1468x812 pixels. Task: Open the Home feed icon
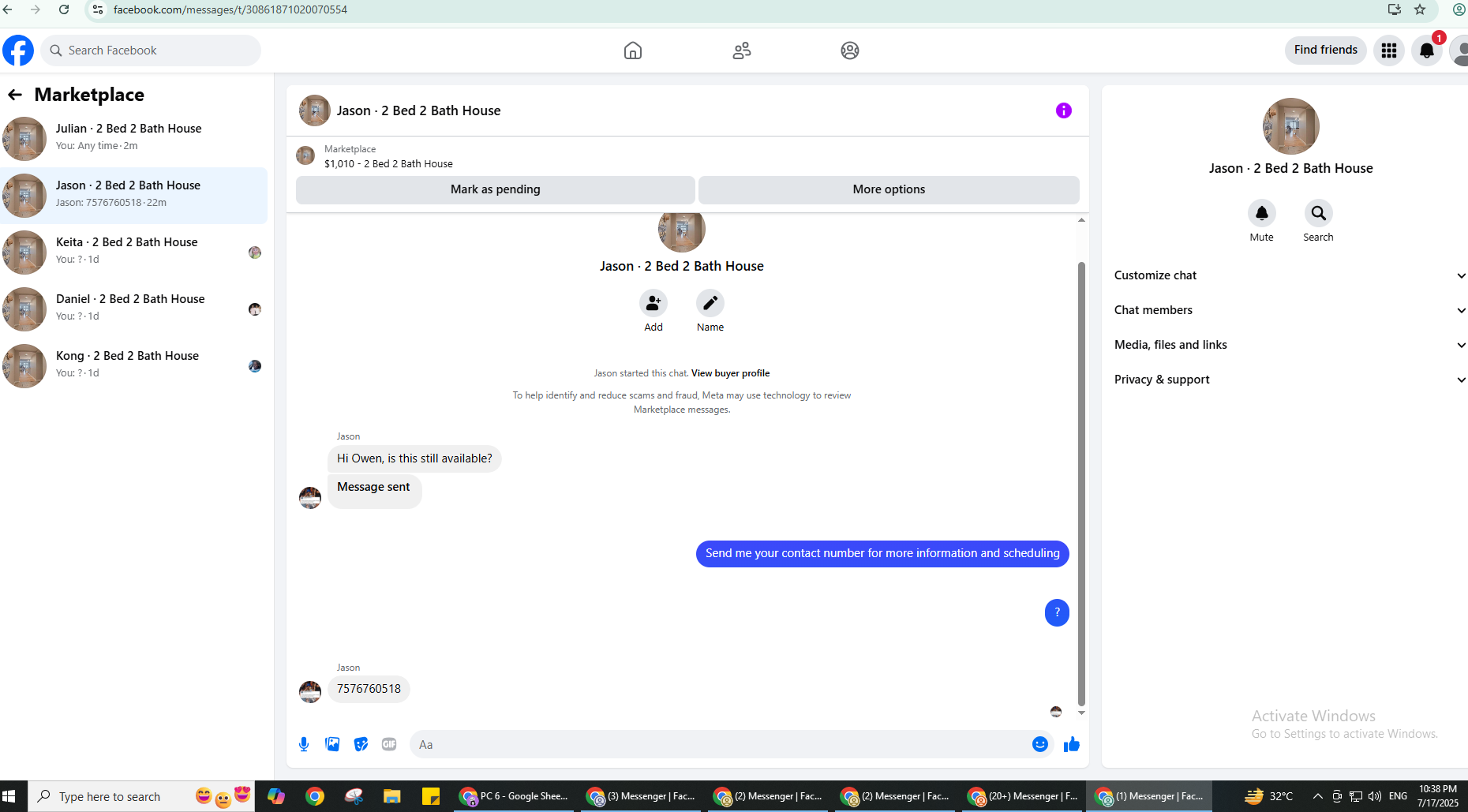pos(633,51)
